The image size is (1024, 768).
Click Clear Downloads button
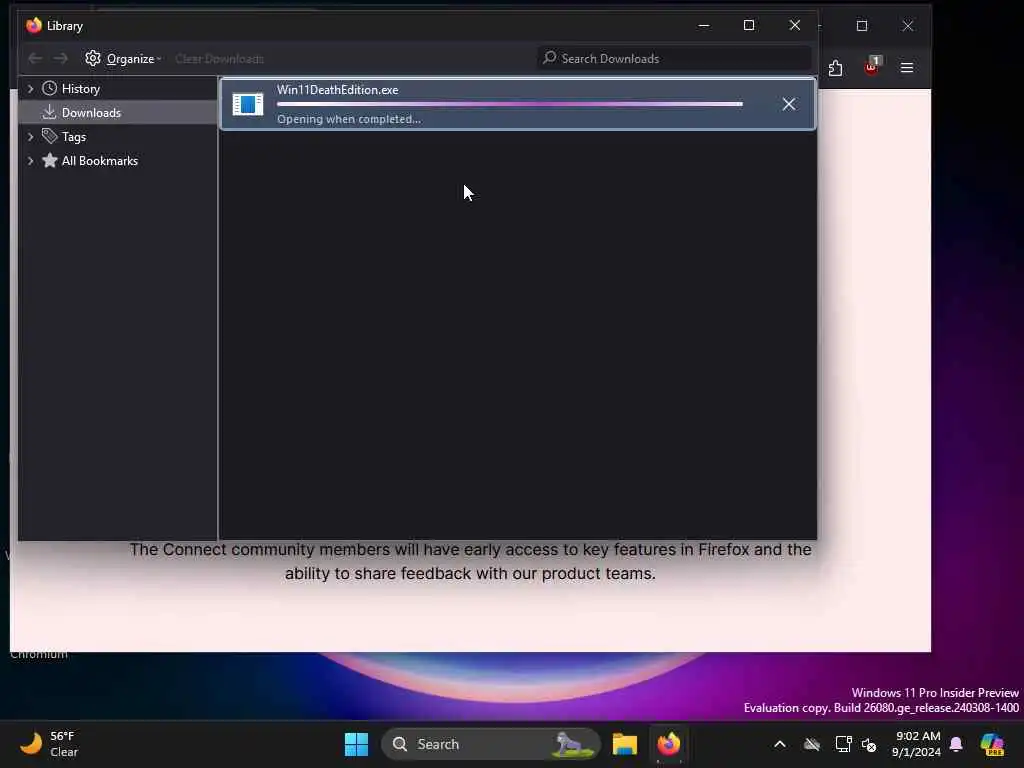point(219,59)
